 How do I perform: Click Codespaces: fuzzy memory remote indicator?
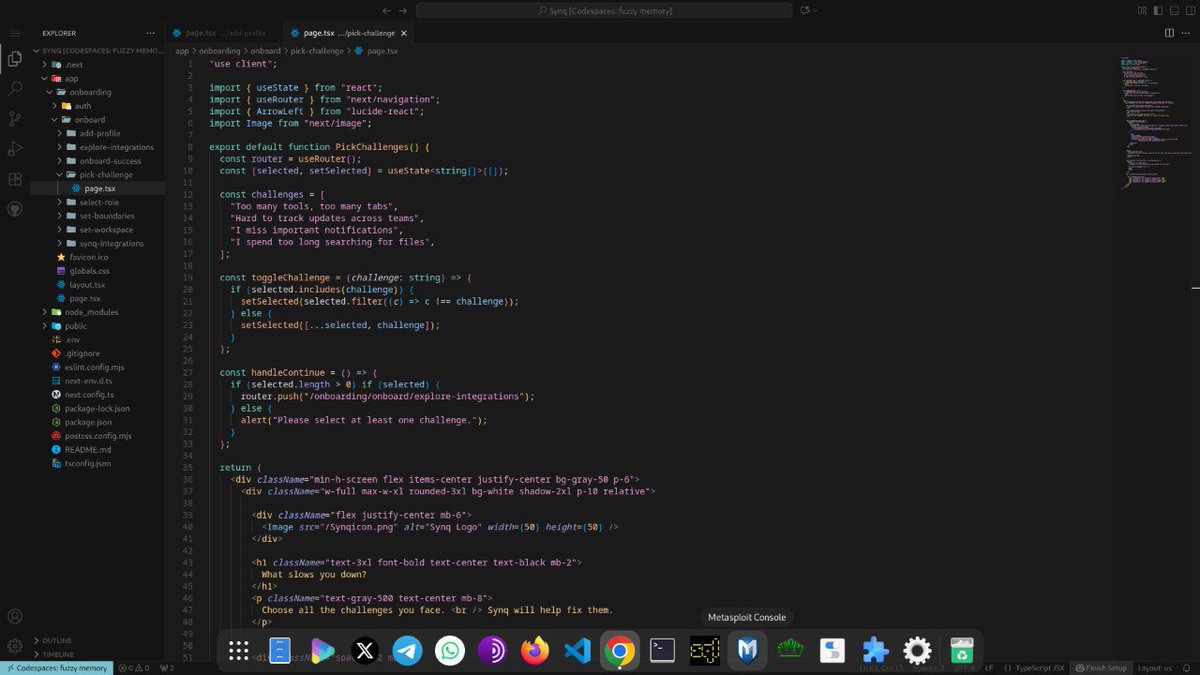pos(55,668)
